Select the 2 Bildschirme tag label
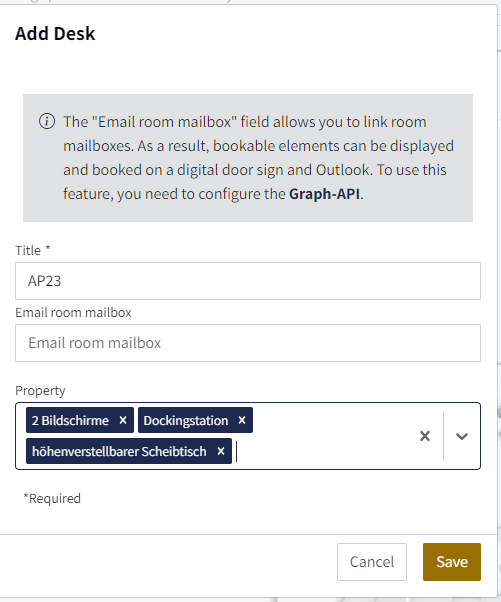Viewport: 501px width, 602px height. coord(70,420)
